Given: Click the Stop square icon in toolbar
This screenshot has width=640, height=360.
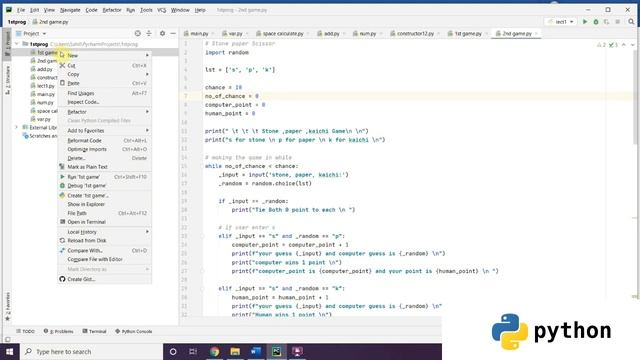Looking at the screenshot, I should (x=618, y=22).
